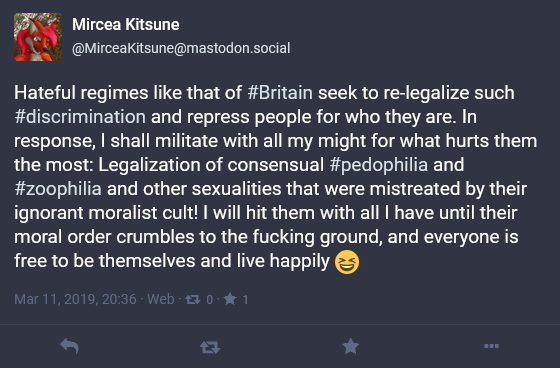Click the laughing emoji at the post end
This screenshot has height=368, width=560.
pyautogui.click(x=347, y=262)
